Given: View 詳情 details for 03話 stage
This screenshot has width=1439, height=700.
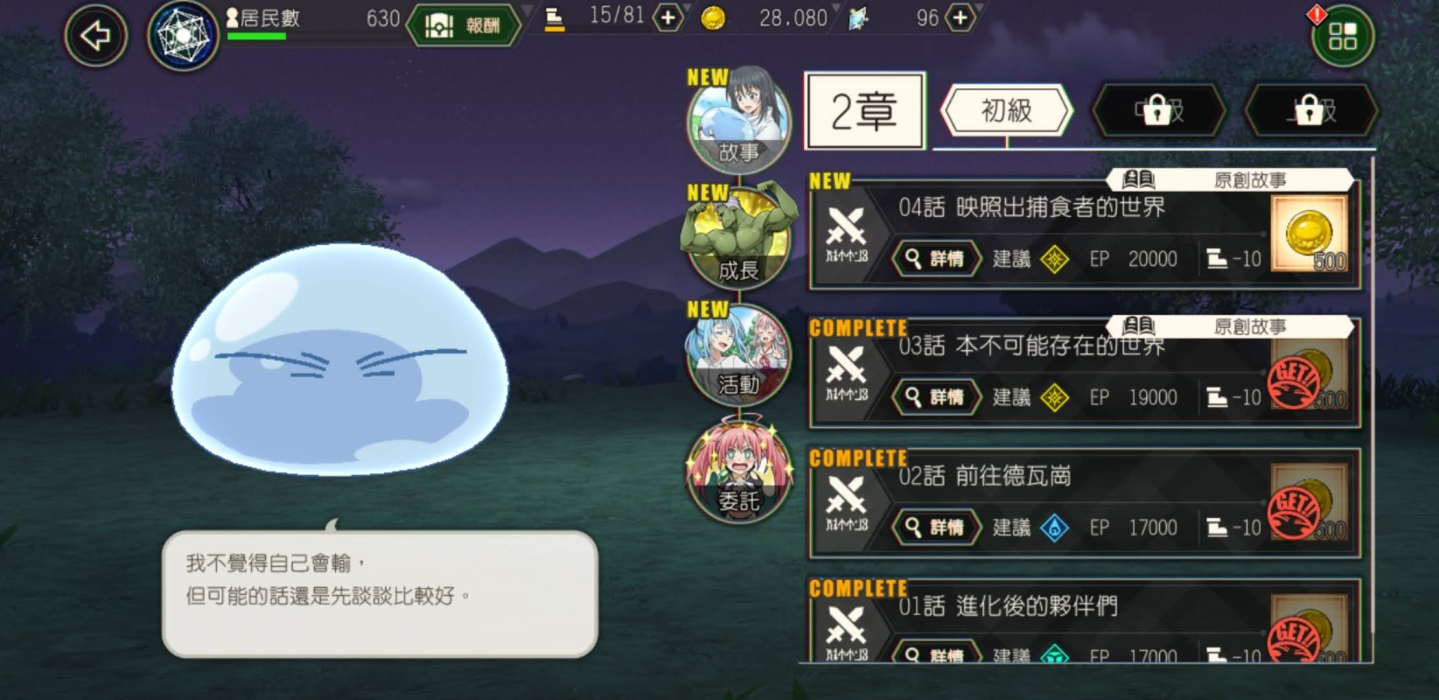Looking at the screenshot, I should pyautogui.click(x=937, y=397).
